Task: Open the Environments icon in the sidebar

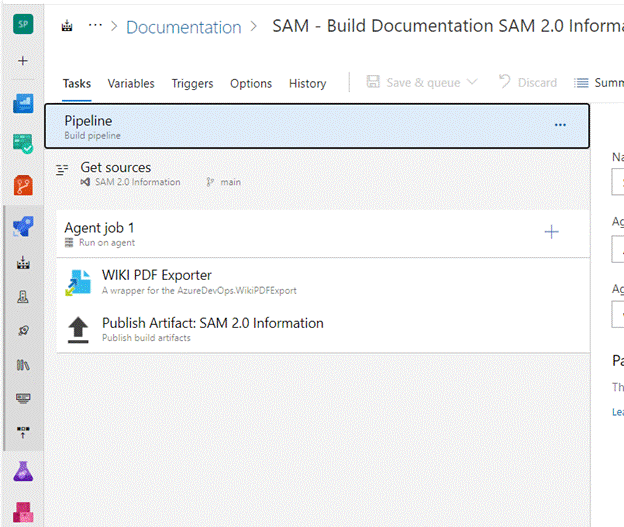Action: click(23, 297)
